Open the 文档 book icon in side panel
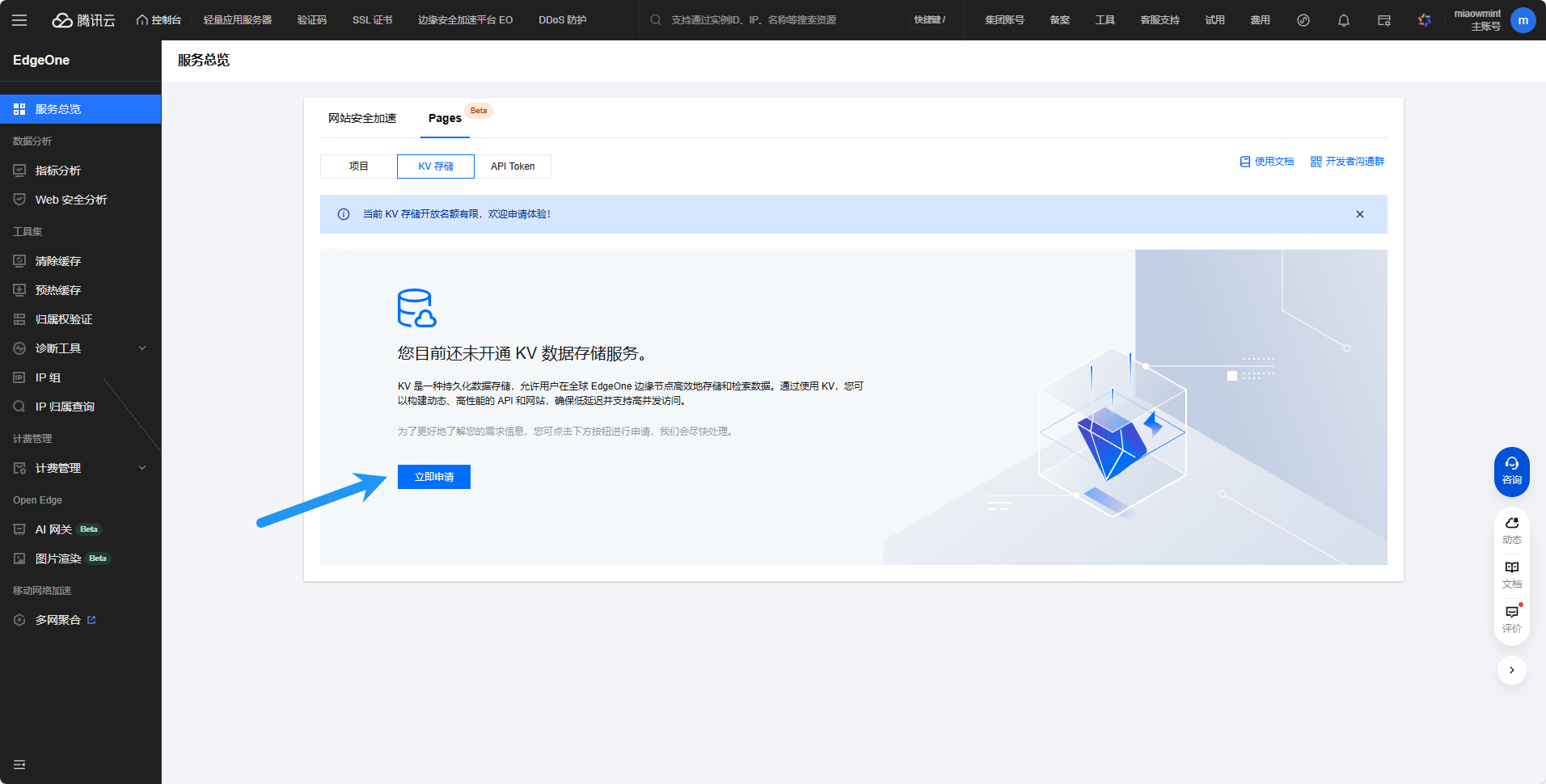The height and width of the screenshot is (784, 1546). pos(1511,574)
